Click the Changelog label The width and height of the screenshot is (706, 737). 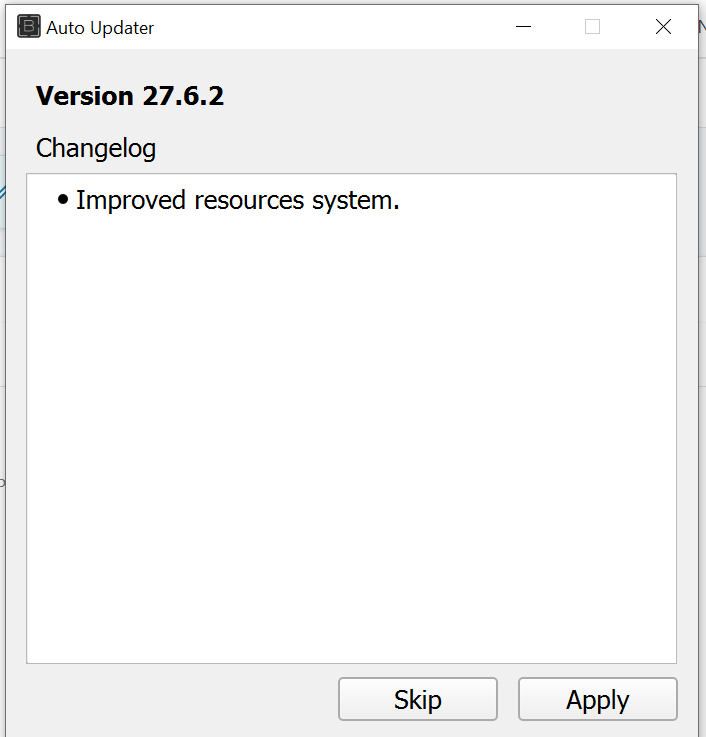96,149
